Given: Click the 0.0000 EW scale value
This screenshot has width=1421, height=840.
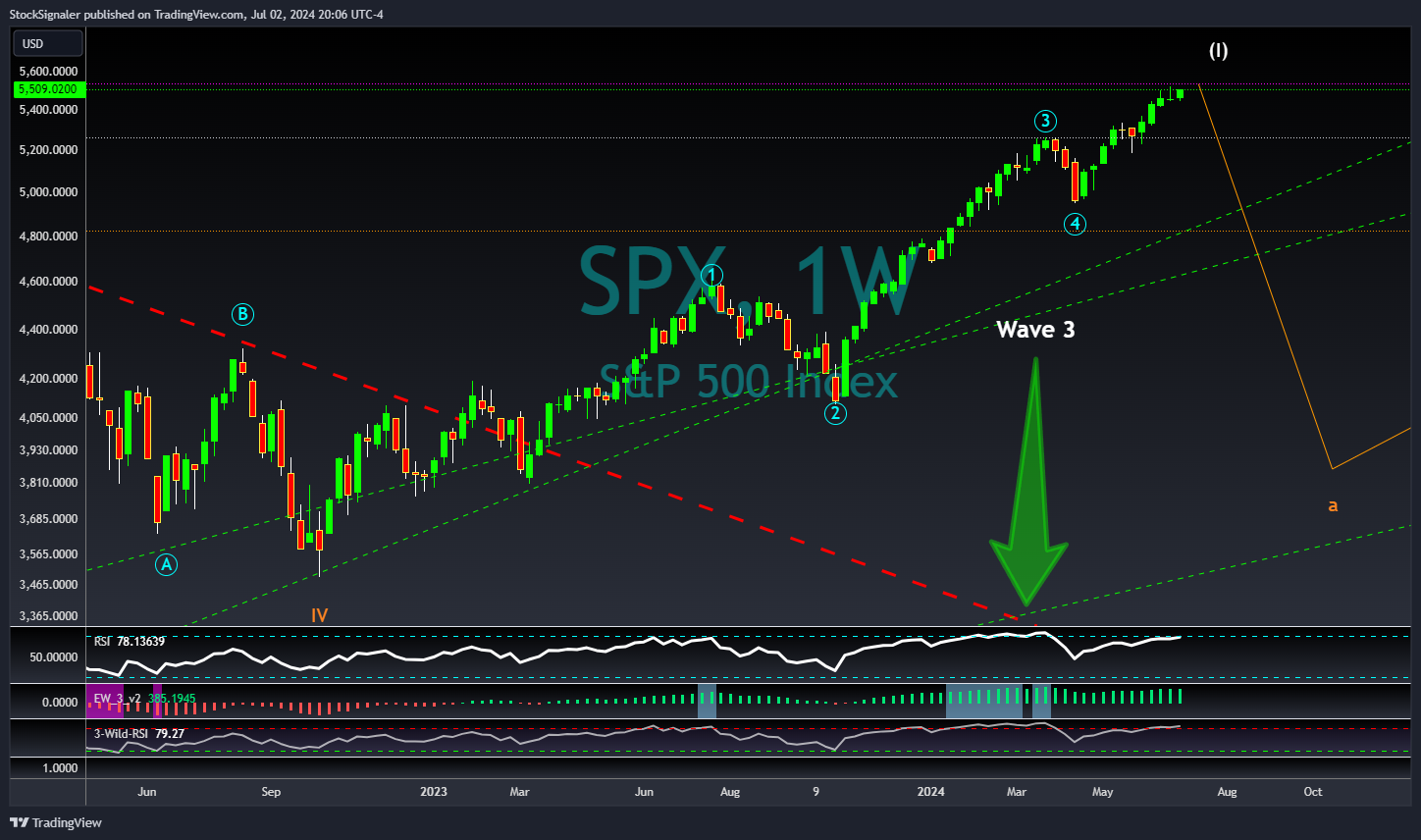Looking at the screenshot, I should [x=60, y=702].
